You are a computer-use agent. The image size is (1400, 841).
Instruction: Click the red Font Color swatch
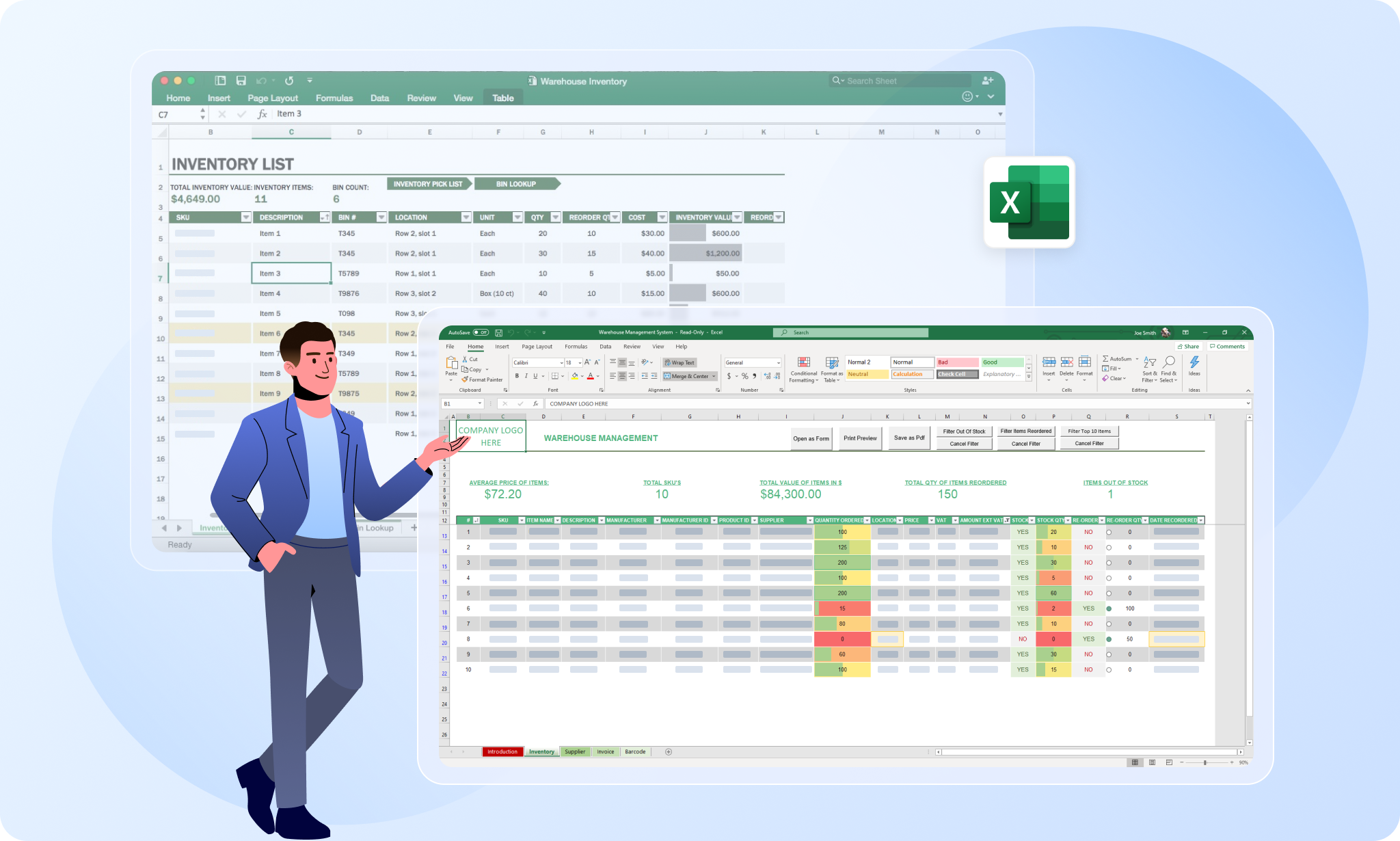click(591, 376)
